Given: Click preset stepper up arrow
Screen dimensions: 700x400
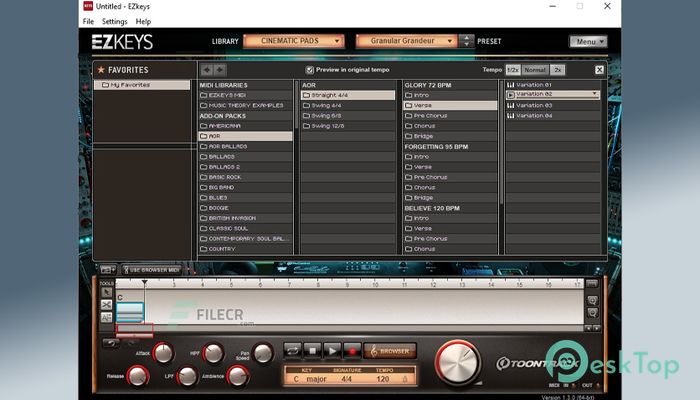Looking at the screenshot, I should (x=466, y=38).
